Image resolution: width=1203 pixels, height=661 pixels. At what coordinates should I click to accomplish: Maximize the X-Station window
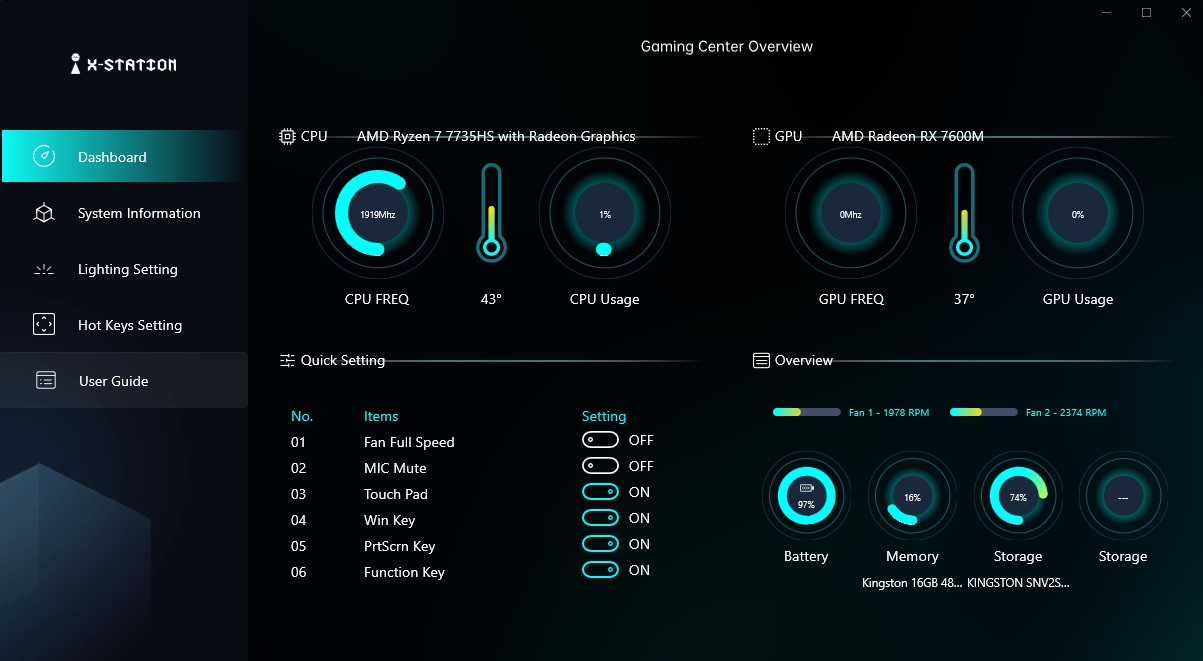(x=1146, y=12)
